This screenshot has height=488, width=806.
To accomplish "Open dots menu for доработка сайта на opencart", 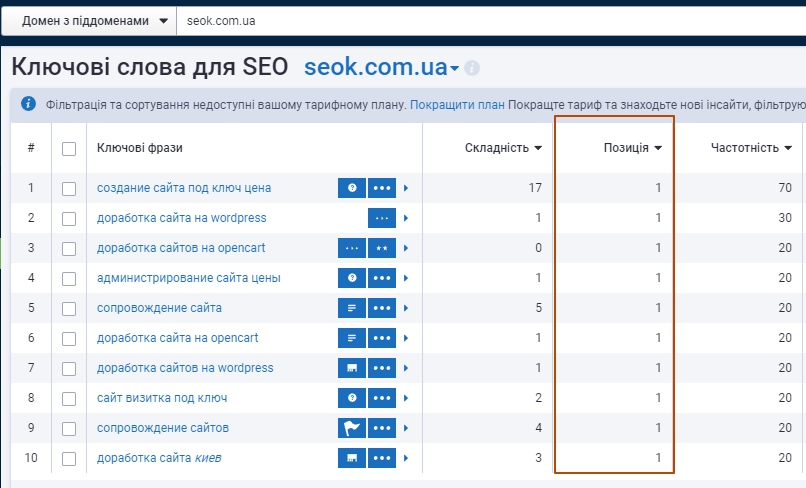I will click(x=382, y=338).
